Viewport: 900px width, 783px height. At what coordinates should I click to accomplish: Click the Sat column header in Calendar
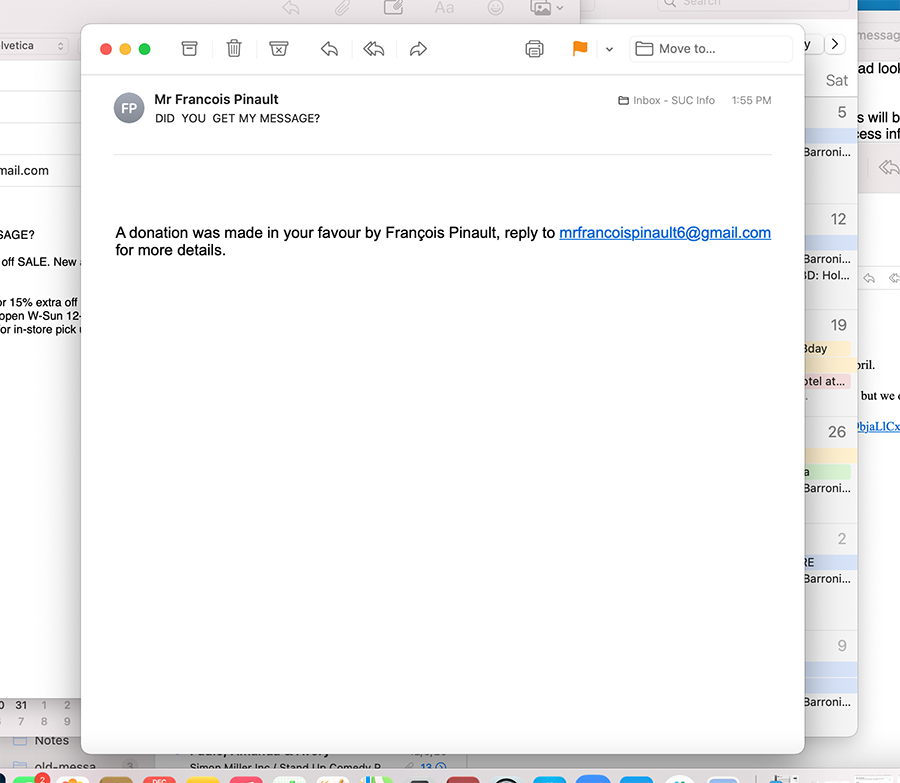click(x=837, y=80)
